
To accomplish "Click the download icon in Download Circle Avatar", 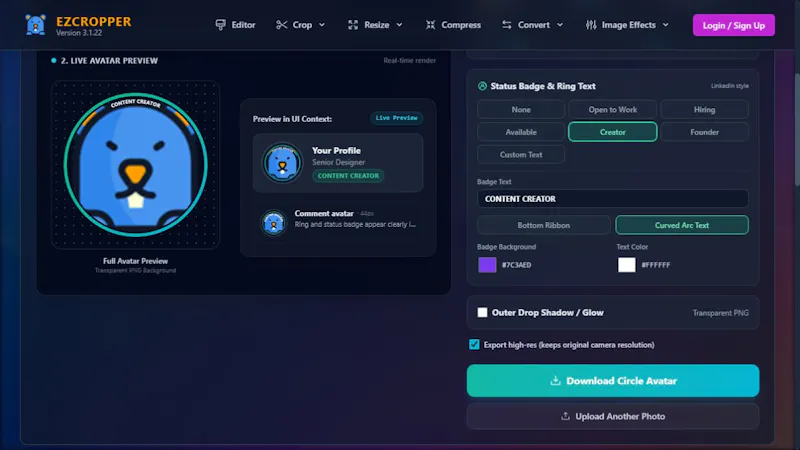I will tap(555, 381).
